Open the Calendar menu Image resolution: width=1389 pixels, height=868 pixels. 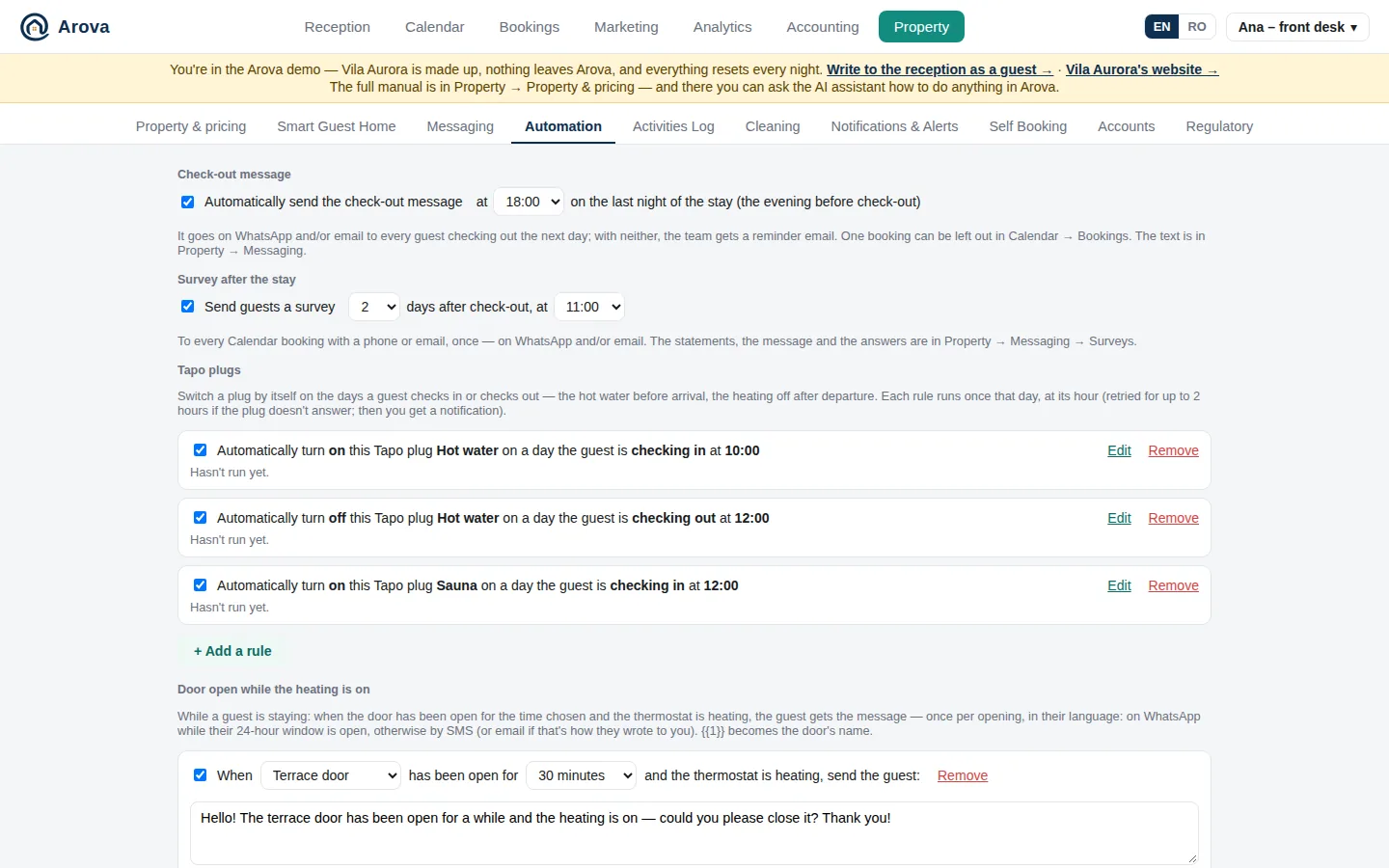coord(435,27)
